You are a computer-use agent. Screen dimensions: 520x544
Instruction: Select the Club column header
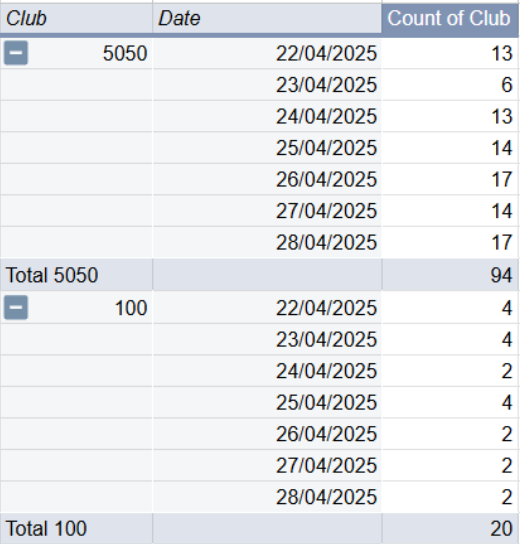click(x=76, y=18)
